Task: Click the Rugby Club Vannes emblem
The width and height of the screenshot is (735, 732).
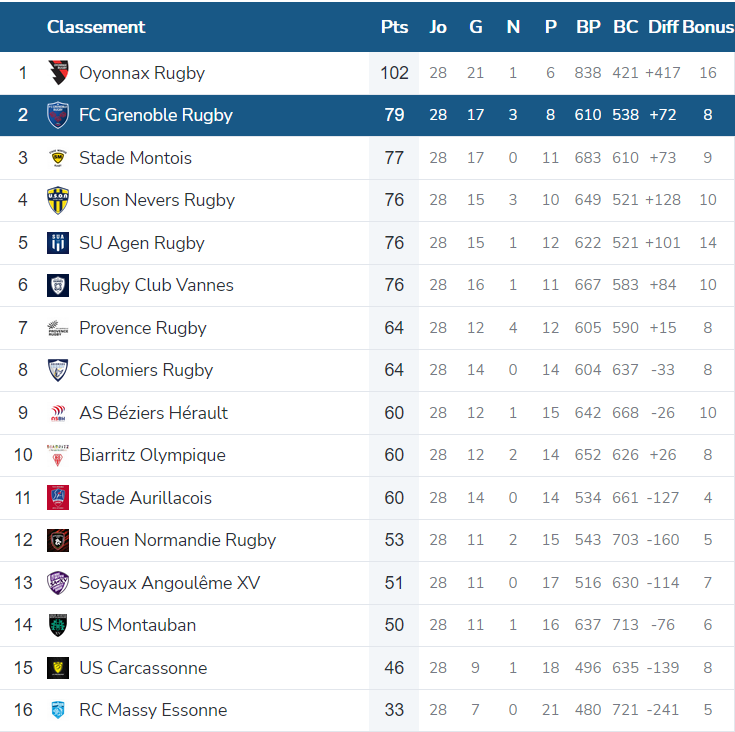Action: (58, 285)
